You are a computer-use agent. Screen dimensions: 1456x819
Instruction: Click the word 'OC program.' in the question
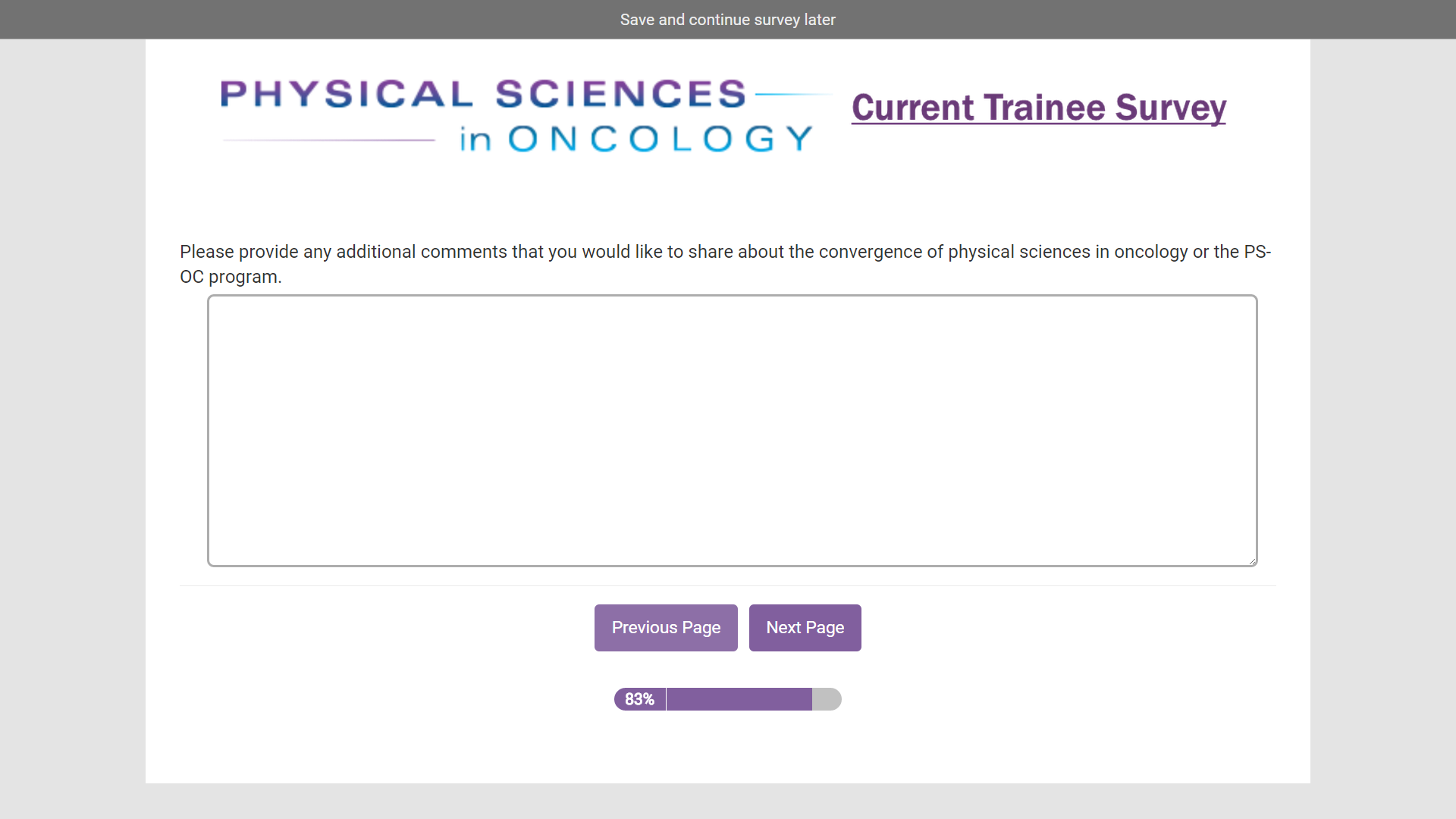[x=231, y=277]
